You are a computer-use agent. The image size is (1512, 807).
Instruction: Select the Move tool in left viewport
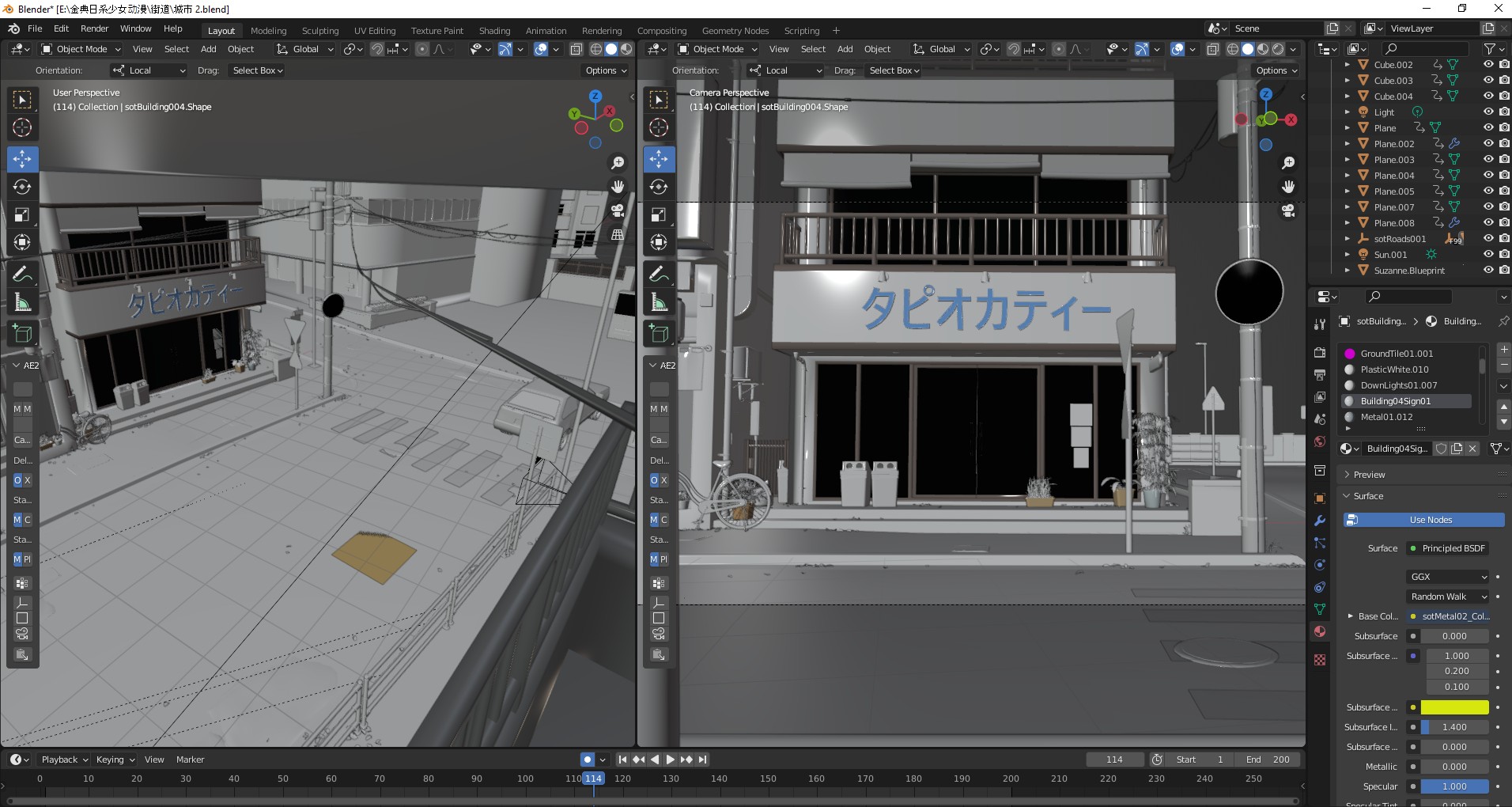pyautogui.click(x=22, y=158)
